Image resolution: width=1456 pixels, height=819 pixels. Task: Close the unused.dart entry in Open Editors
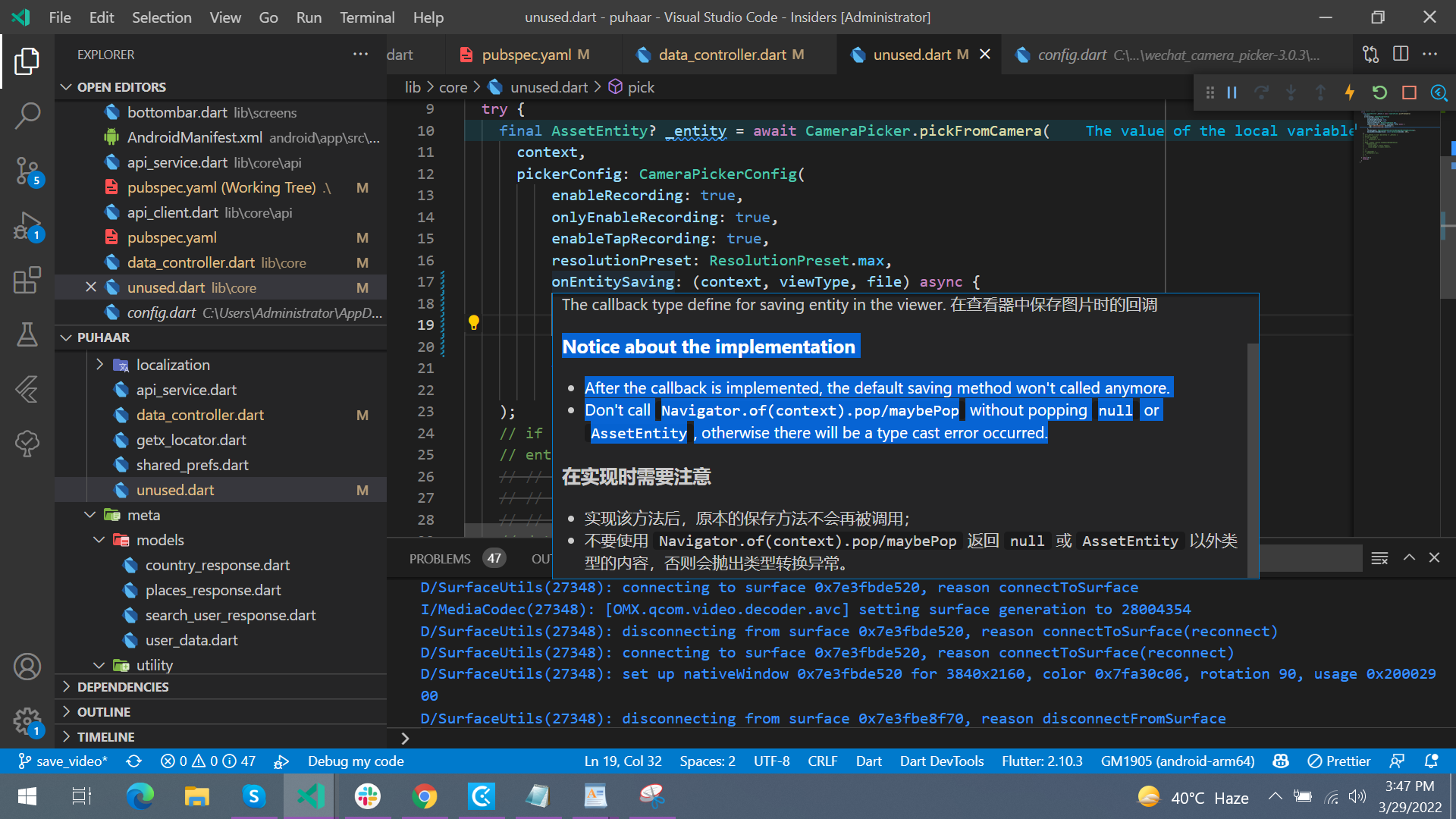click(x=91, y=287)
